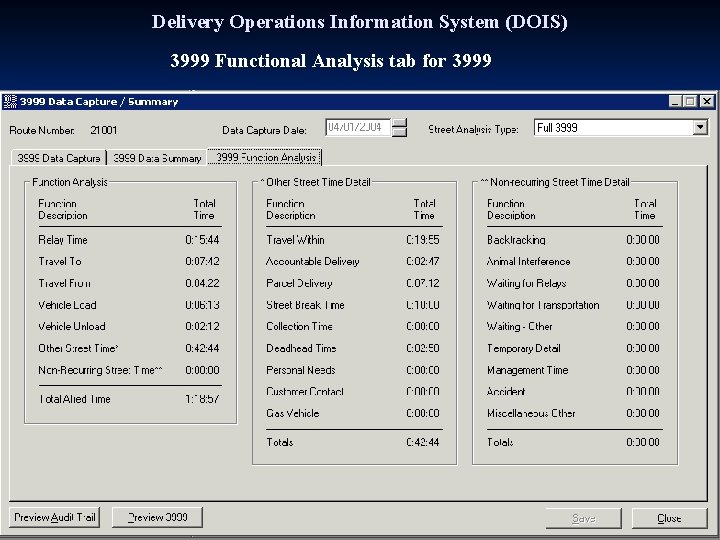Click the Travel Within row label
This screenshot has height=540, width=720.
point(295,240)
